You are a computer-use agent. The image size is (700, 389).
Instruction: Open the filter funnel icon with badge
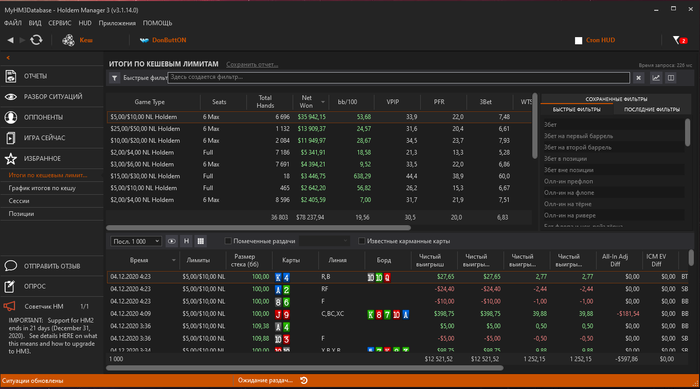[679, 40]
